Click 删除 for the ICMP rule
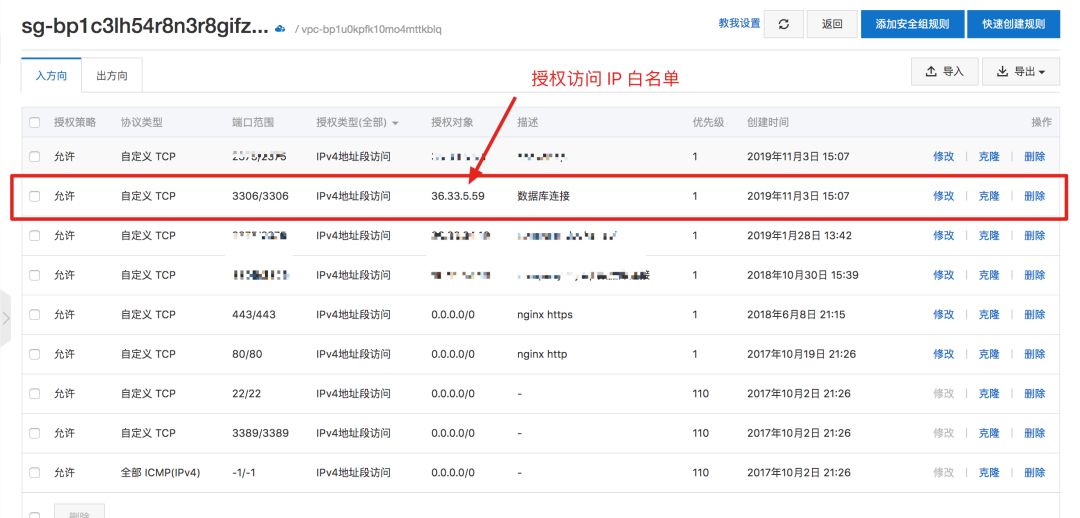The image size is (1080, 518). [x=1034, y=473]
